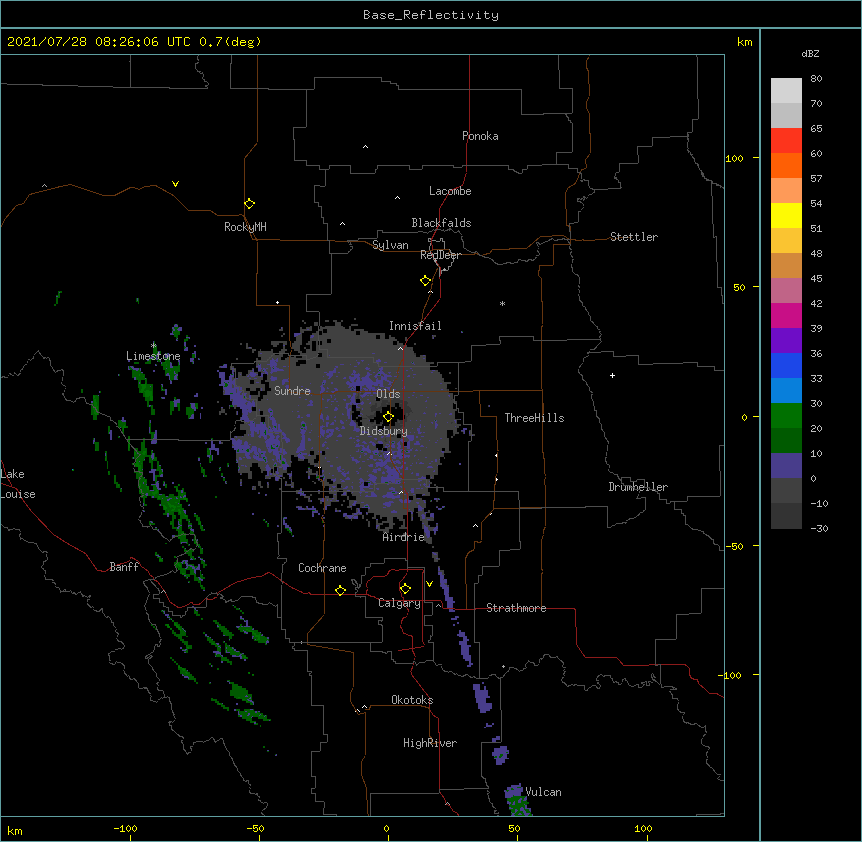Click the Lake Louise label
Screen dimensions: 862x842
click(x=18, y=484)
